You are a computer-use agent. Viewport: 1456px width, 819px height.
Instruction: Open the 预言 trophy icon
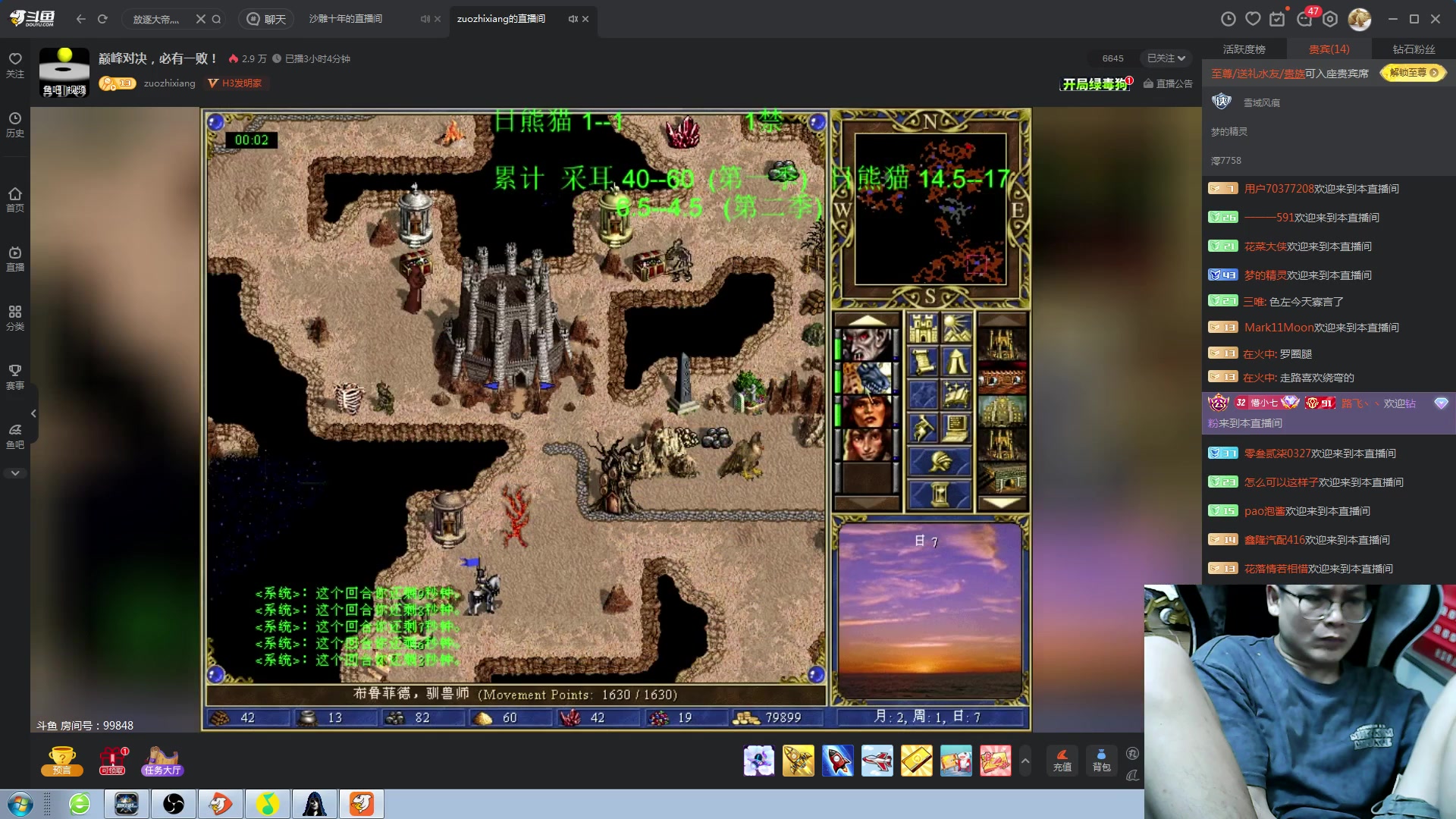(61, 761)
